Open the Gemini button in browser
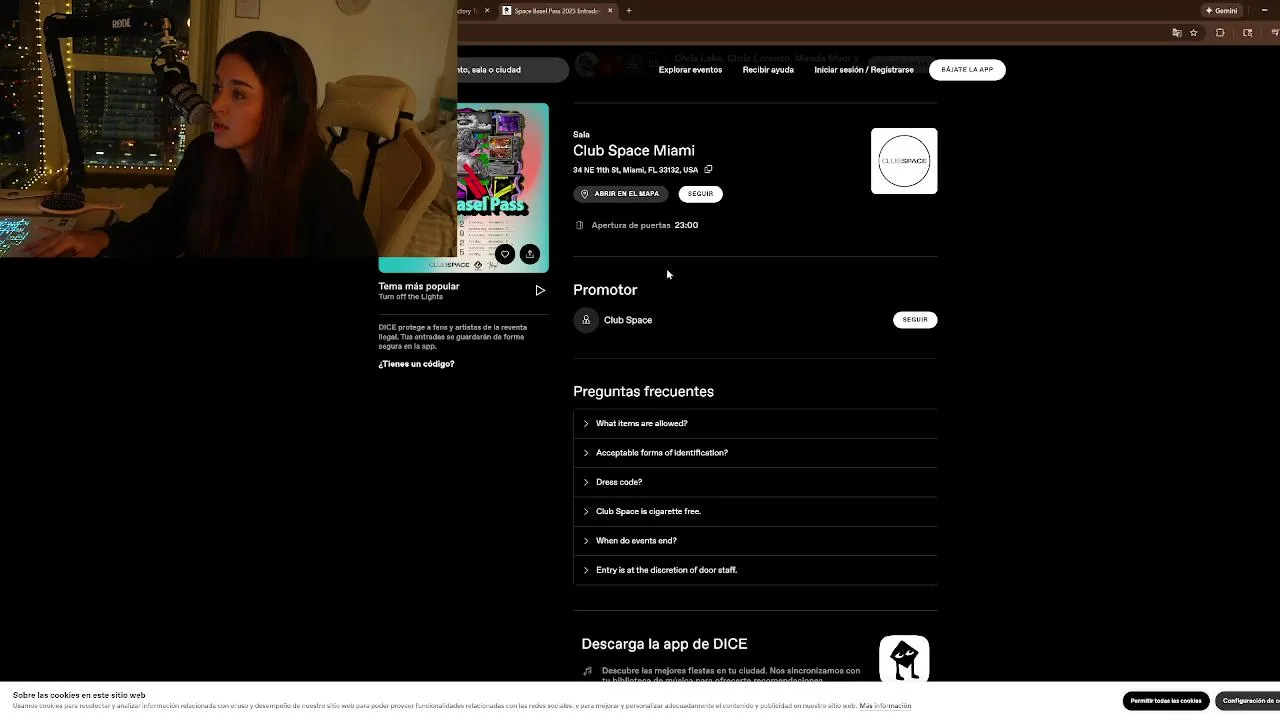This screenshot has height=720, width=1280. (1221, 10)
